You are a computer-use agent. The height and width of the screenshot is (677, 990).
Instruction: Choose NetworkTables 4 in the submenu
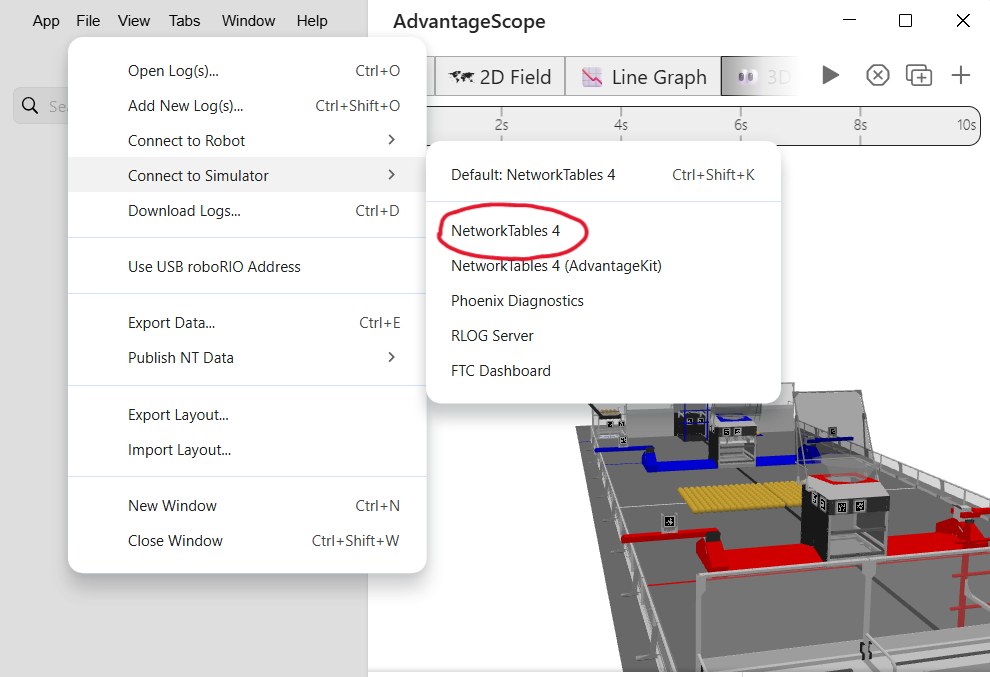point(505,231)
